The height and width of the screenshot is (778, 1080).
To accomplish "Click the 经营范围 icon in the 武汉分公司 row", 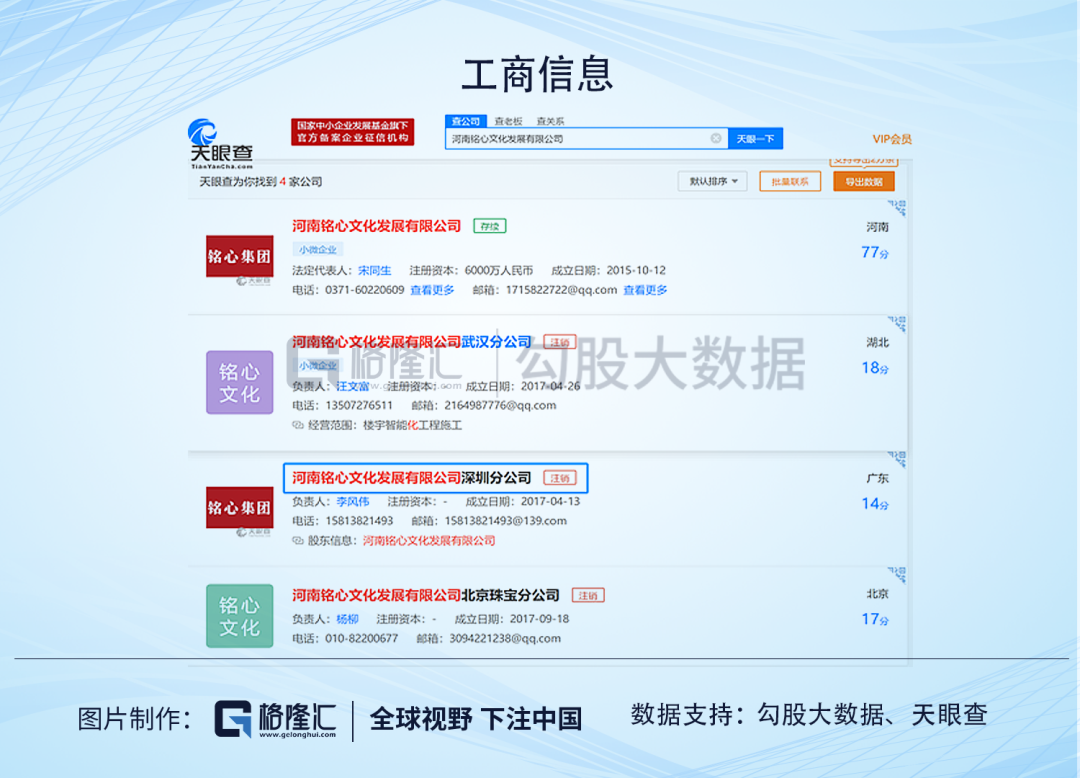I will pos(298,425).
